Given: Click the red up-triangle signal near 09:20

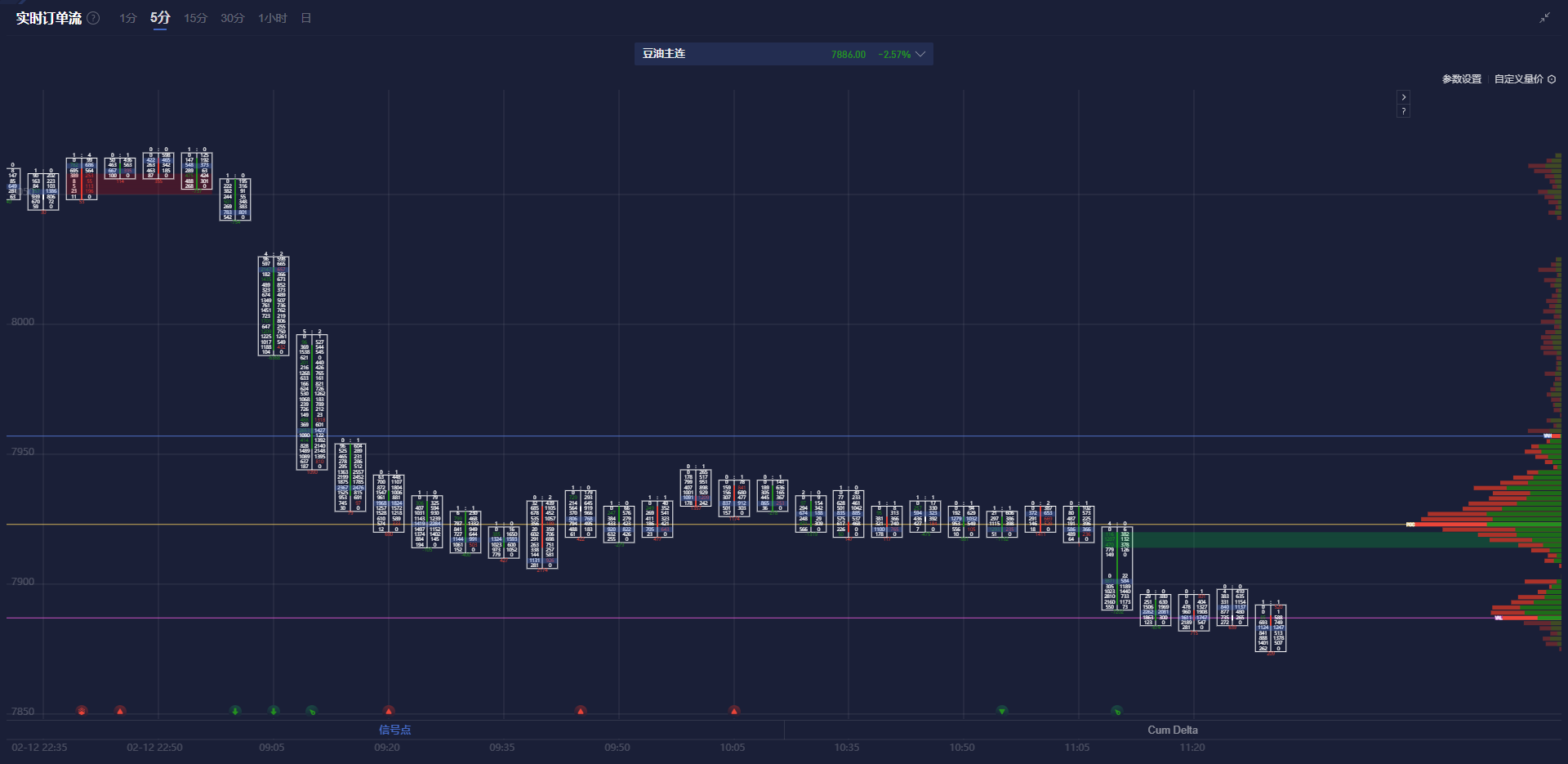Looking at the screenshot, I should [x=389, y=710].
